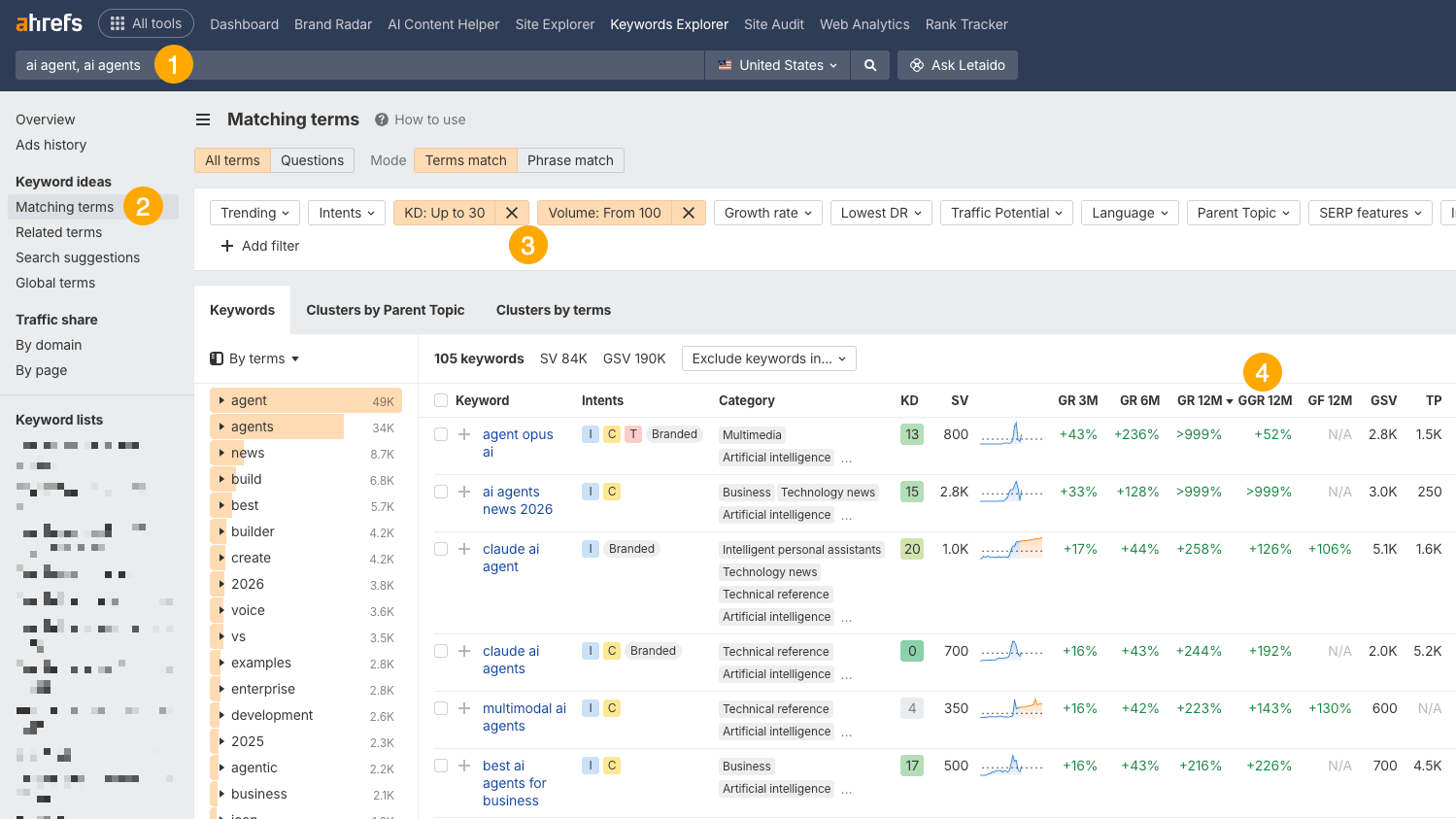Open the Lowest DR filter dropdown
The image size is (1456, 819).
[881, 213]
